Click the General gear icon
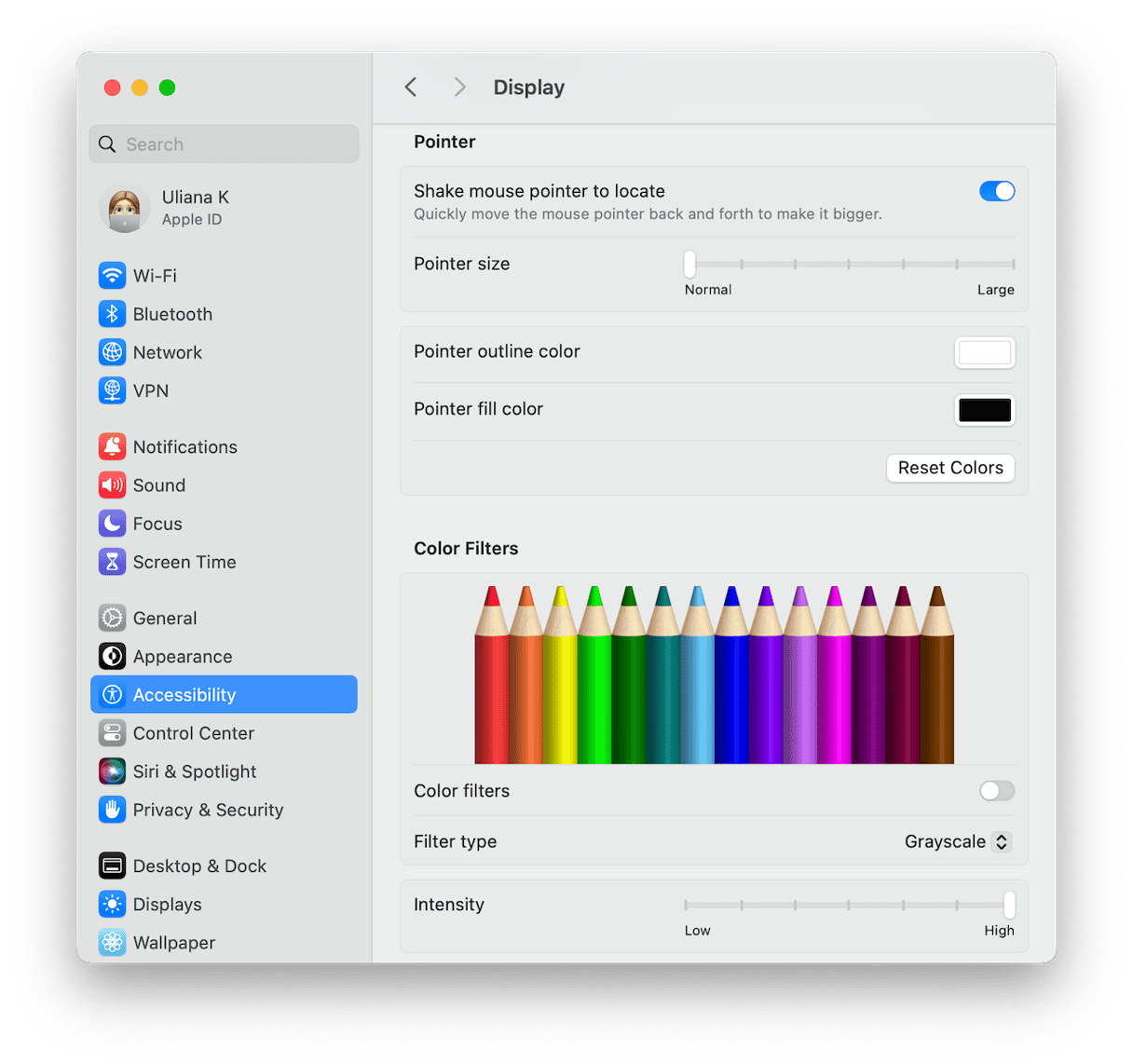 click(x=112, y=618)
